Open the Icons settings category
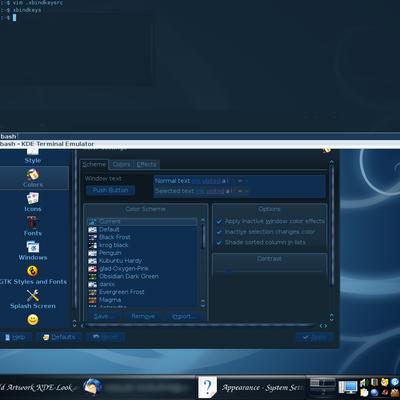 coord(33,202)
